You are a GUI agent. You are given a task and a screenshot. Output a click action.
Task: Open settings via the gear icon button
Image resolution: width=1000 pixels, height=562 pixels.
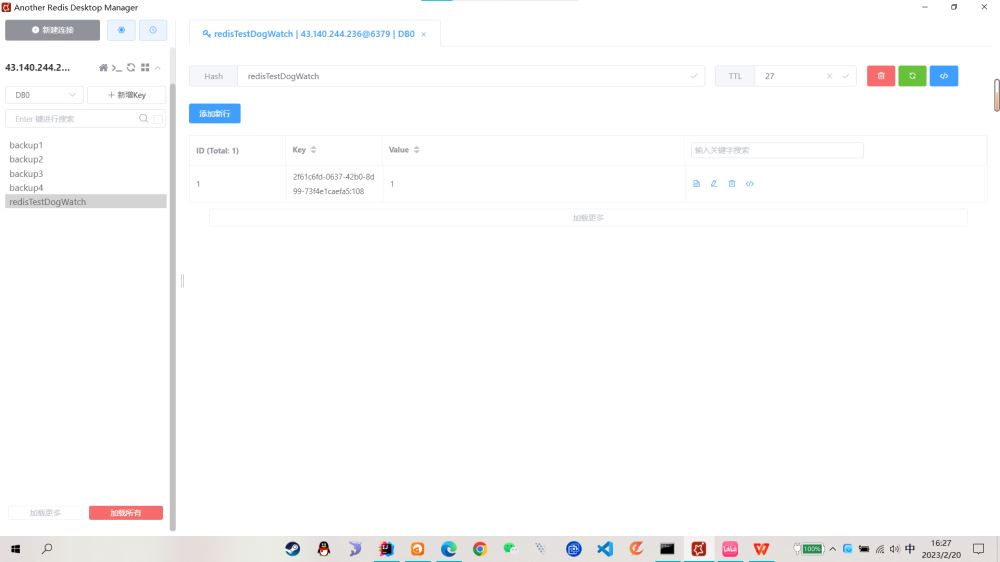[121, 30]
